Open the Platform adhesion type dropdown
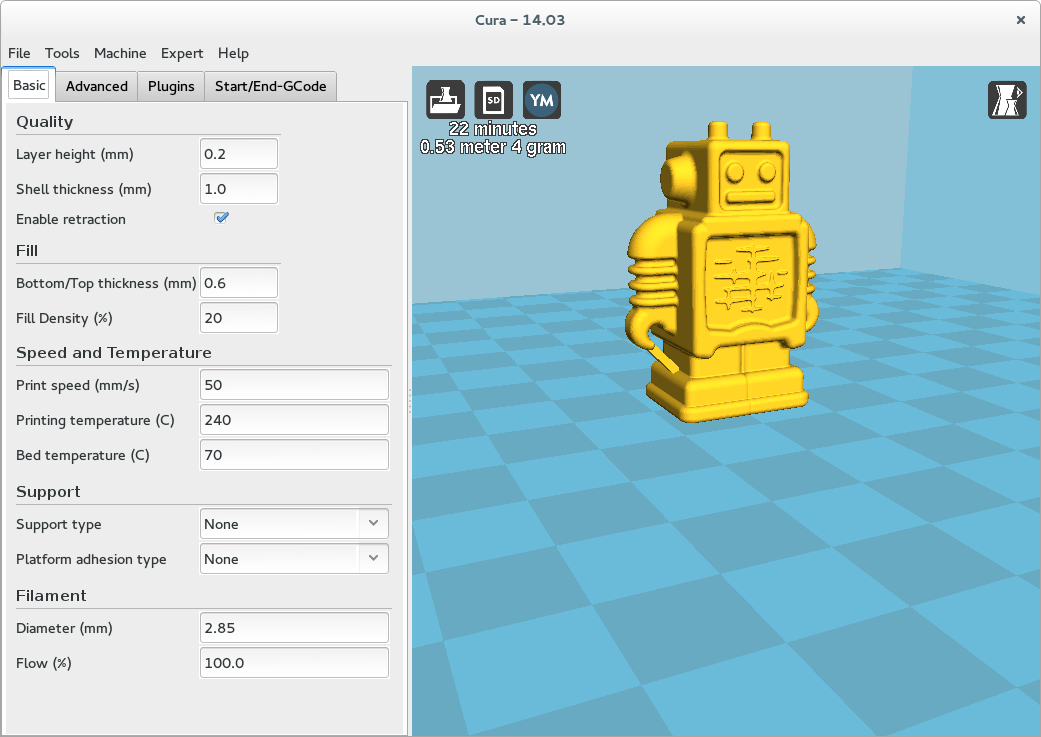1041x737 pixels. coord(294,559)
